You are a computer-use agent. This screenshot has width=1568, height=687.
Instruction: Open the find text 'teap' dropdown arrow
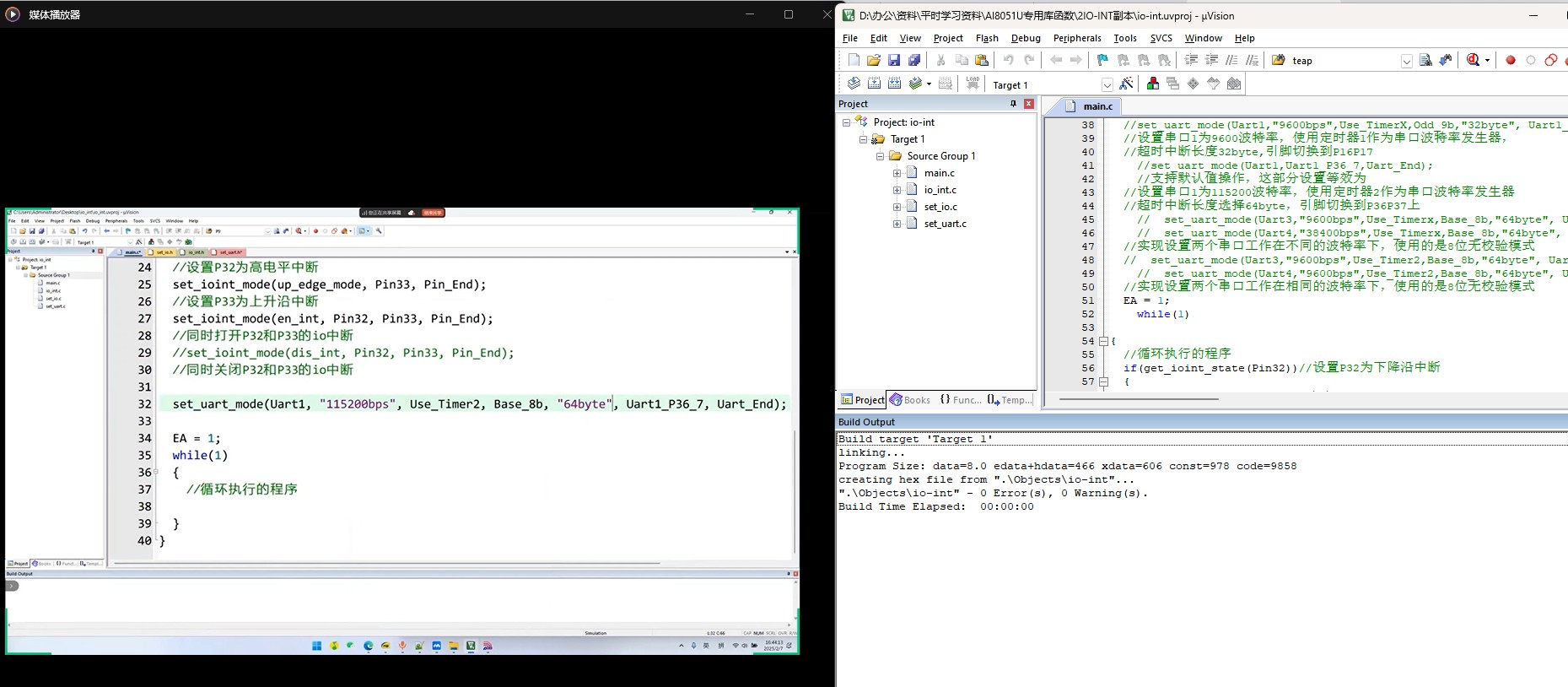point(1406,61)
